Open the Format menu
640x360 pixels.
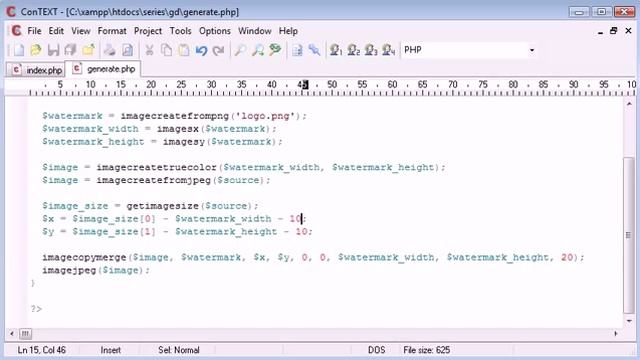(x=112, y=31)
